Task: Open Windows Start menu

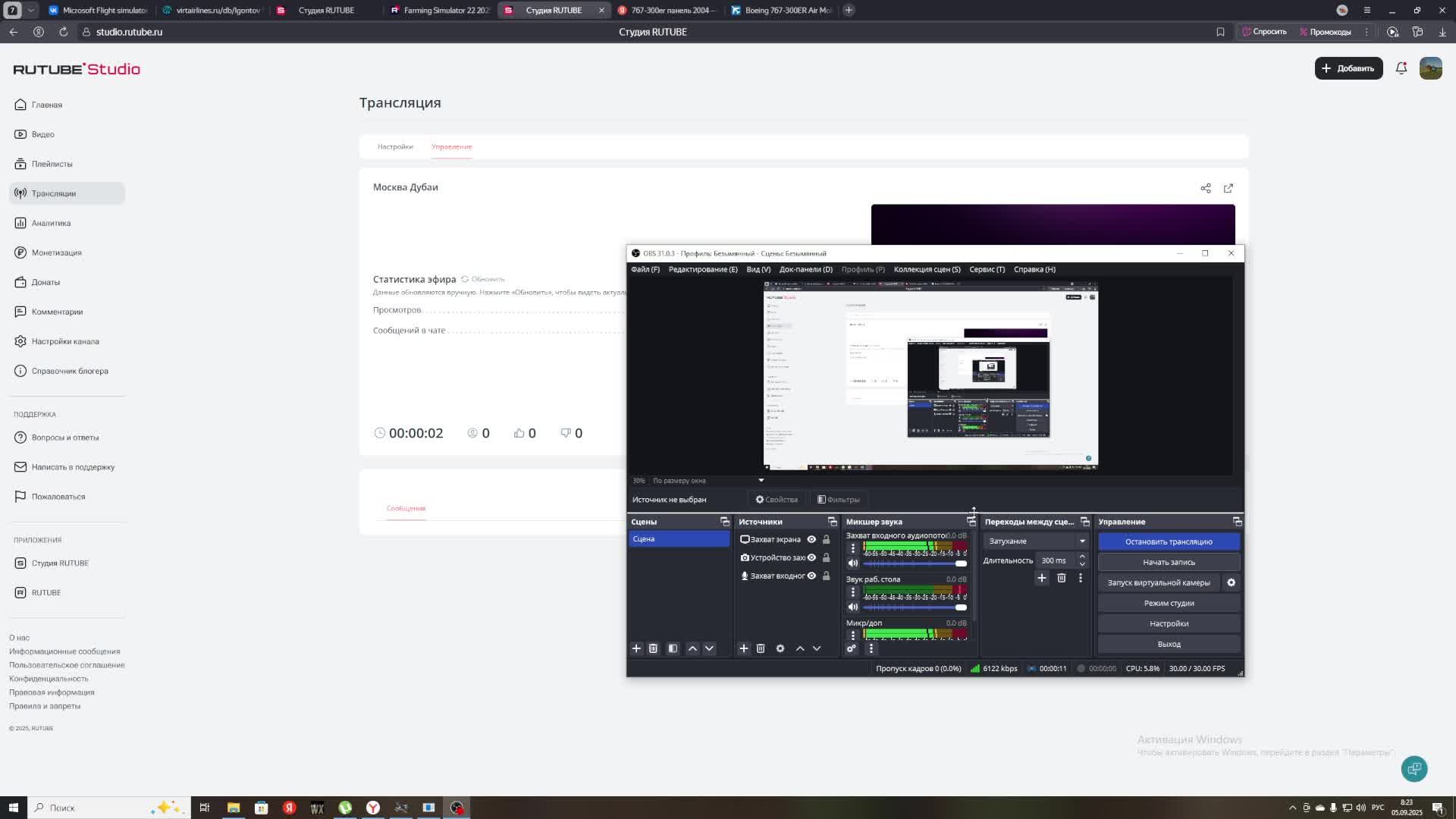Action: click(x=13, y=808)
